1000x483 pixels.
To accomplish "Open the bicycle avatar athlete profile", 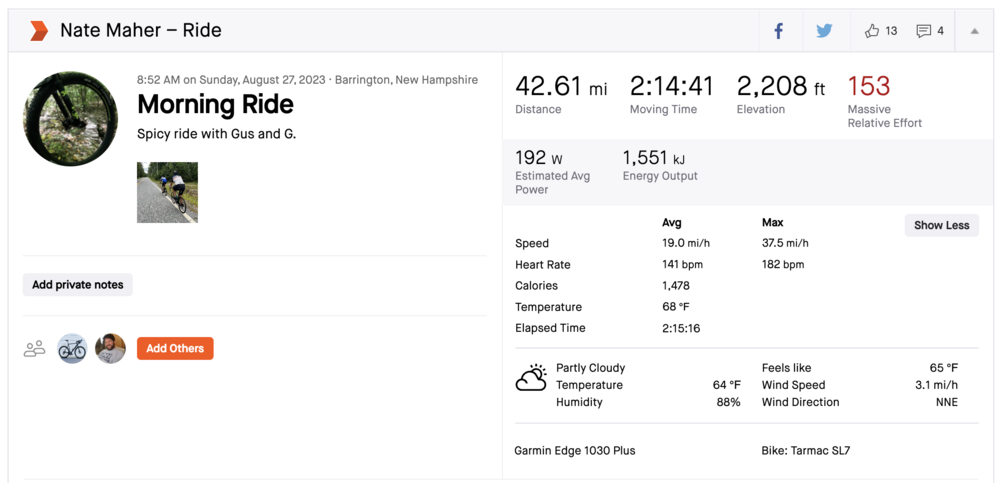I will (72, 349).
